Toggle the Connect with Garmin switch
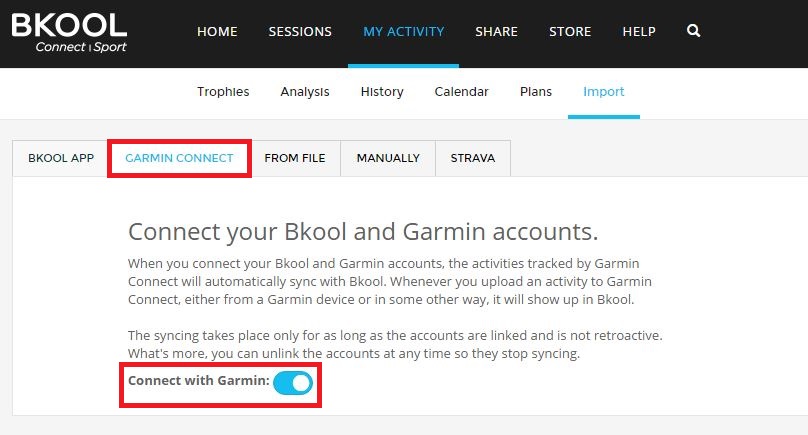This screenshot has height=435, width=808. pos(293,383)
